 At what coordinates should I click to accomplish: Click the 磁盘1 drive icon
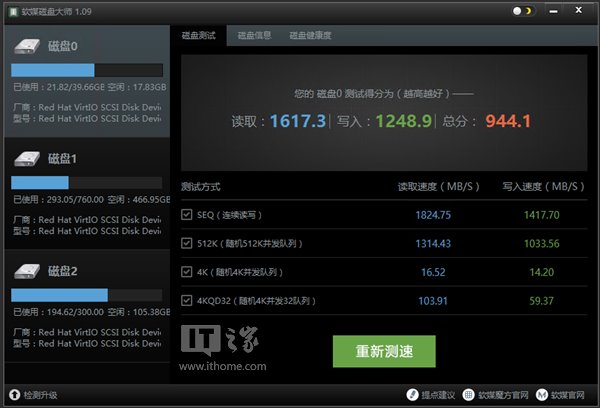27,159
